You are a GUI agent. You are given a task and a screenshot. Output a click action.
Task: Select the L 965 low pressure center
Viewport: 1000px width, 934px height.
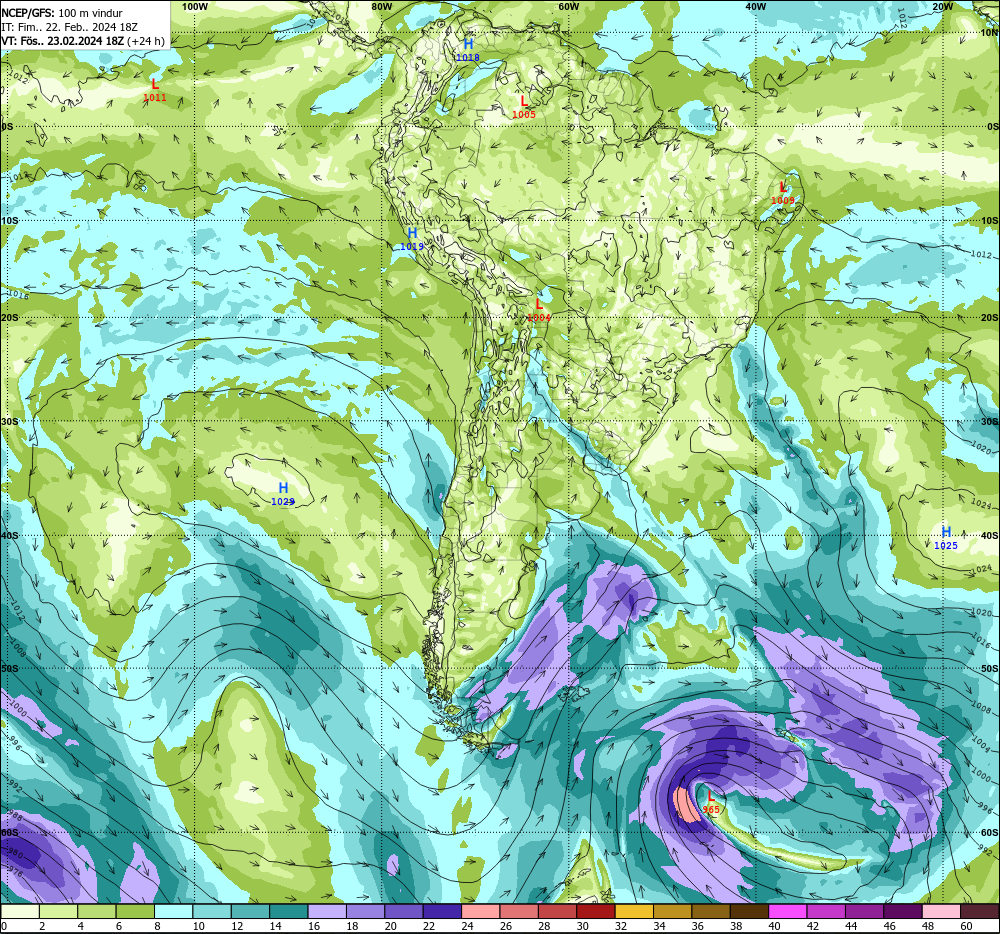point(710,802)
